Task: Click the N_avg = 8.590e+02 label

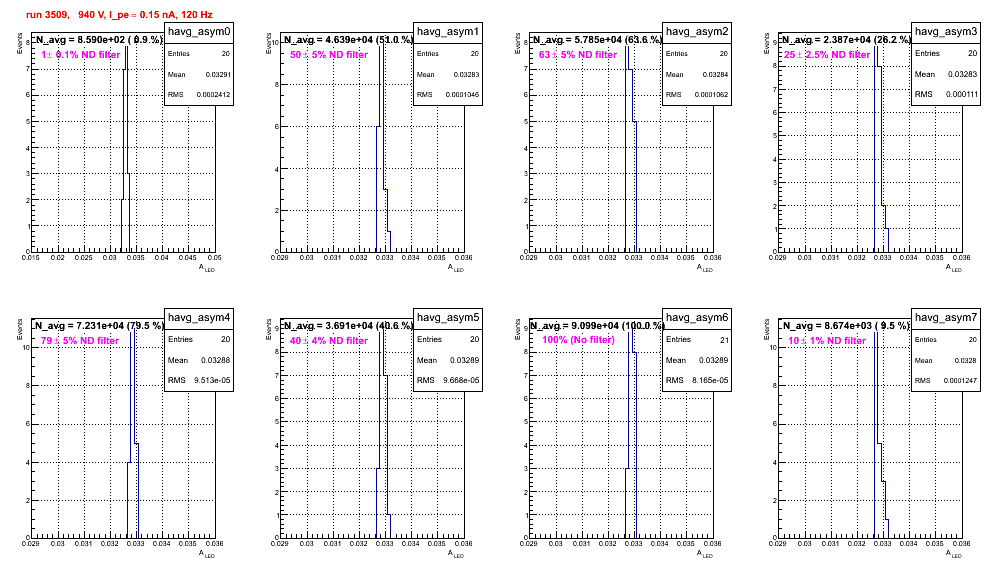Action: pyautogui.click(x=98, y=40)
